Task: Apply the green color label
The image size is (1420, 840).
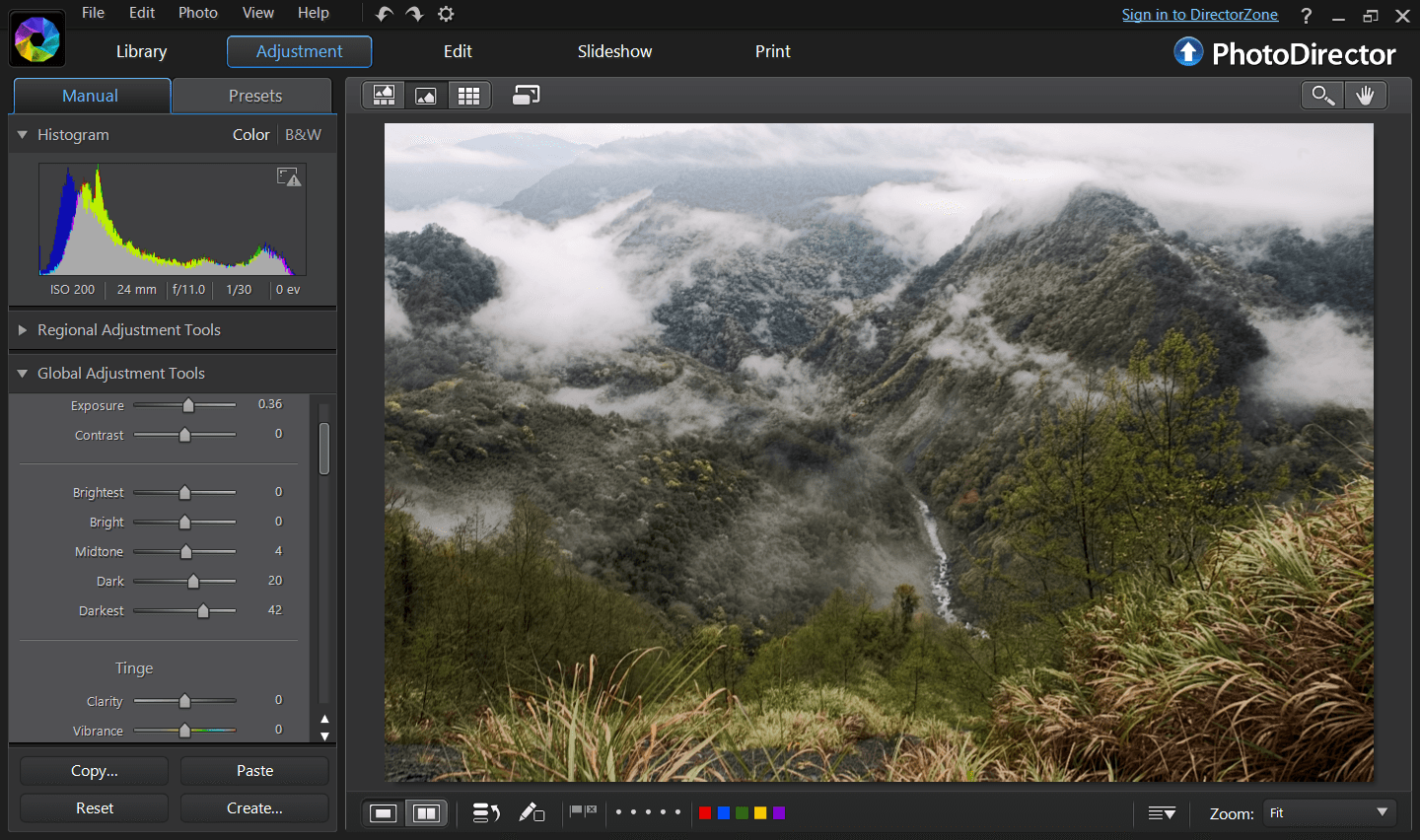Action: (x=742, y=812)
